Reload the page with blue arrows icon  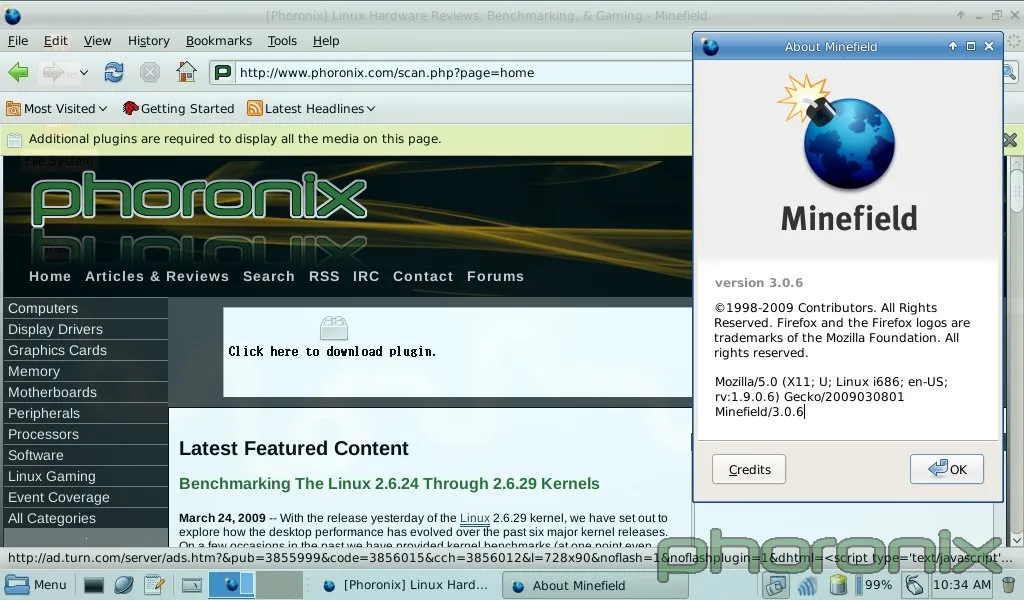point(114,72)
